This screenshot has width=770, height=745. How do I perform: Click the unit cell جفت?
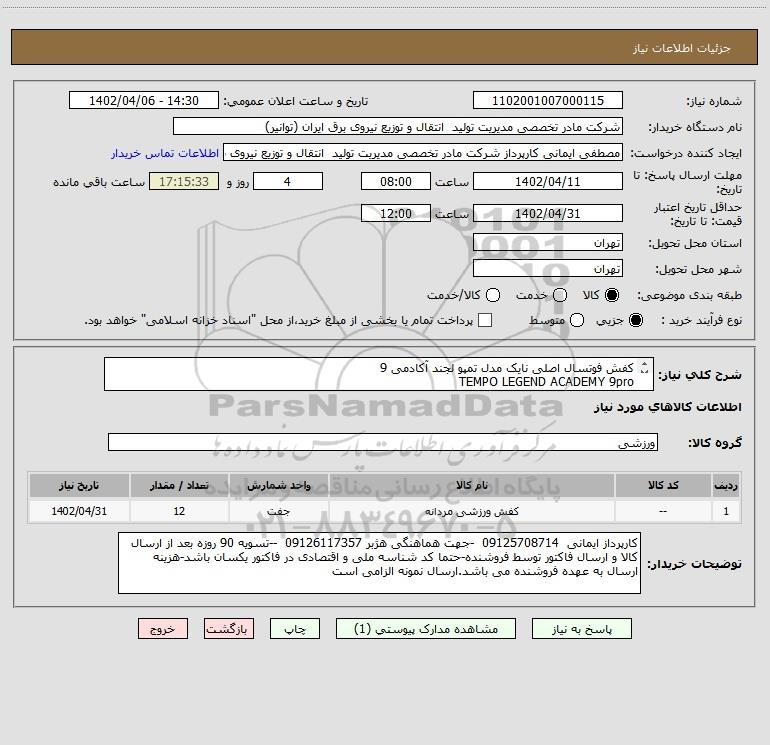pos(278,511)
